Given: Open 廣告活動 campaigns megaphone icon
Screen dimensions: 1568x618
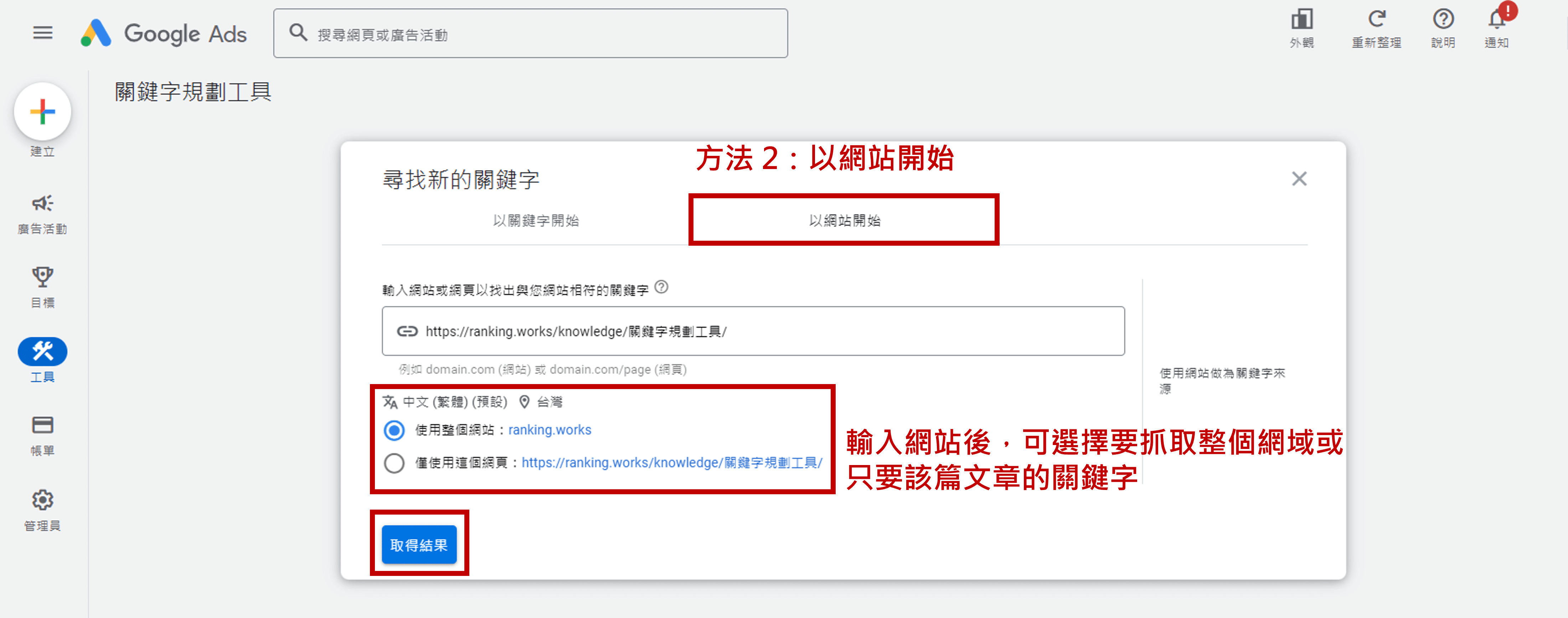Looking at the screenshot, I should point(43,203).
